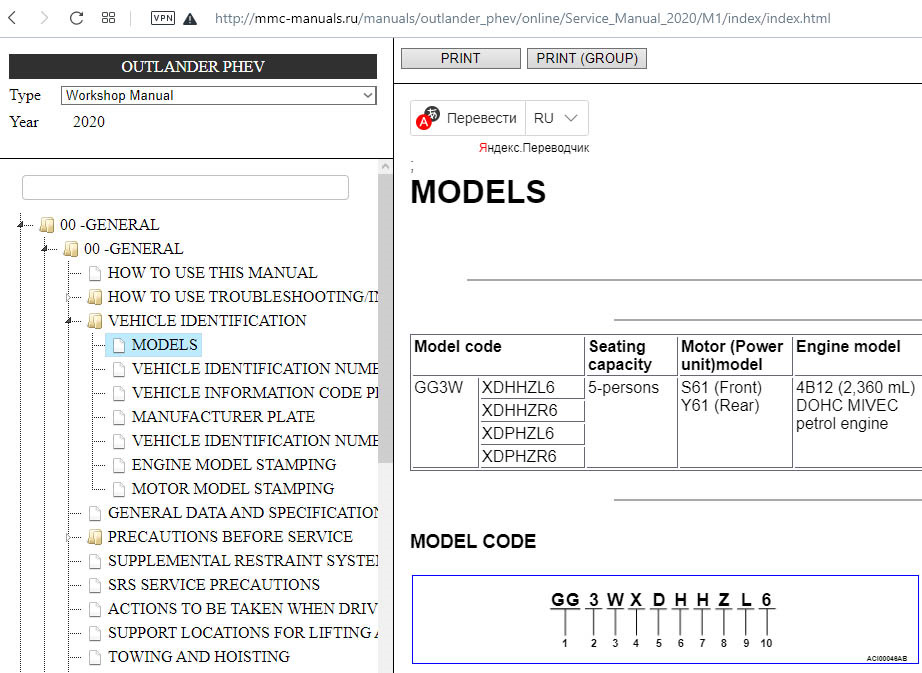Open the browser tab grid icon

108,18
